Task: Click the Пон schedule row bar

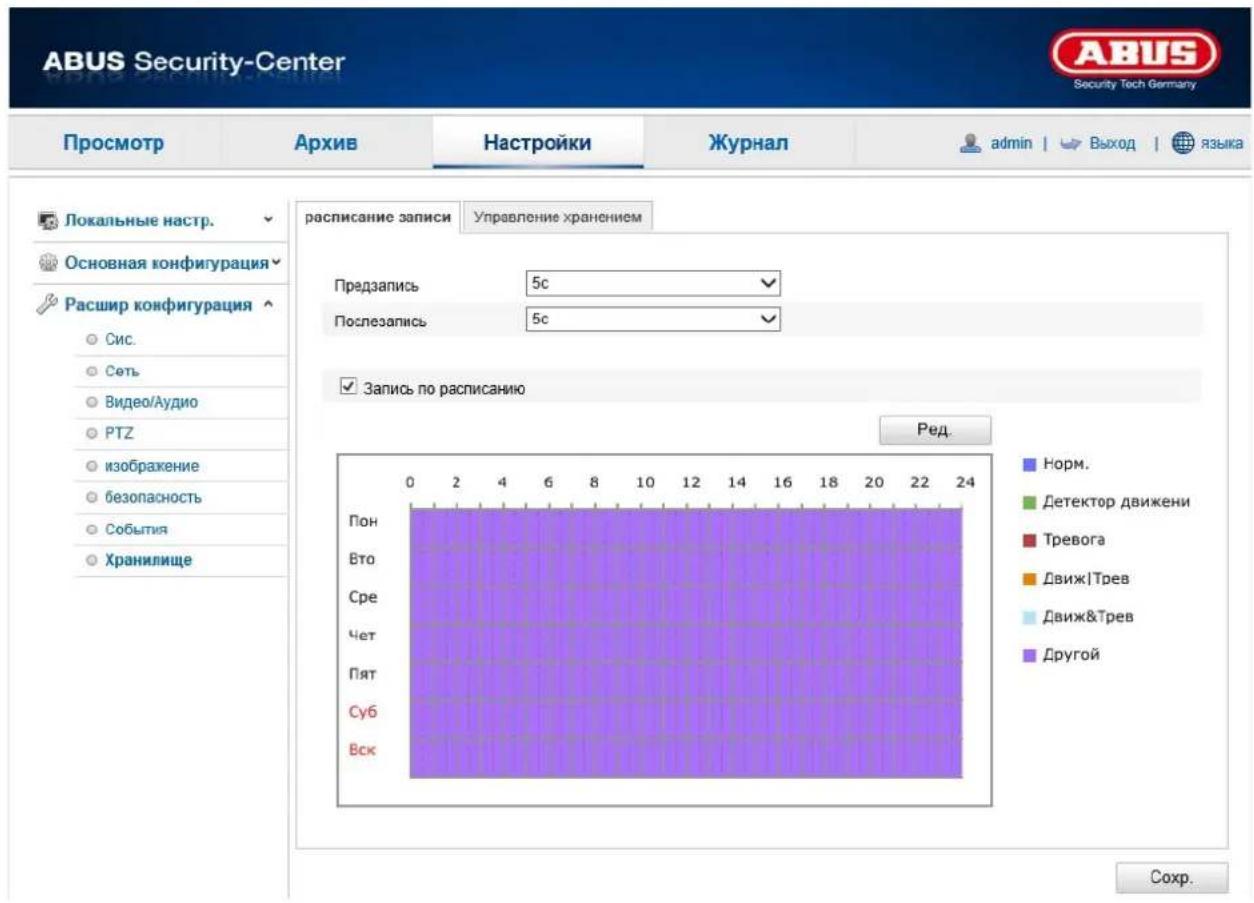Action: pos(686,528)
